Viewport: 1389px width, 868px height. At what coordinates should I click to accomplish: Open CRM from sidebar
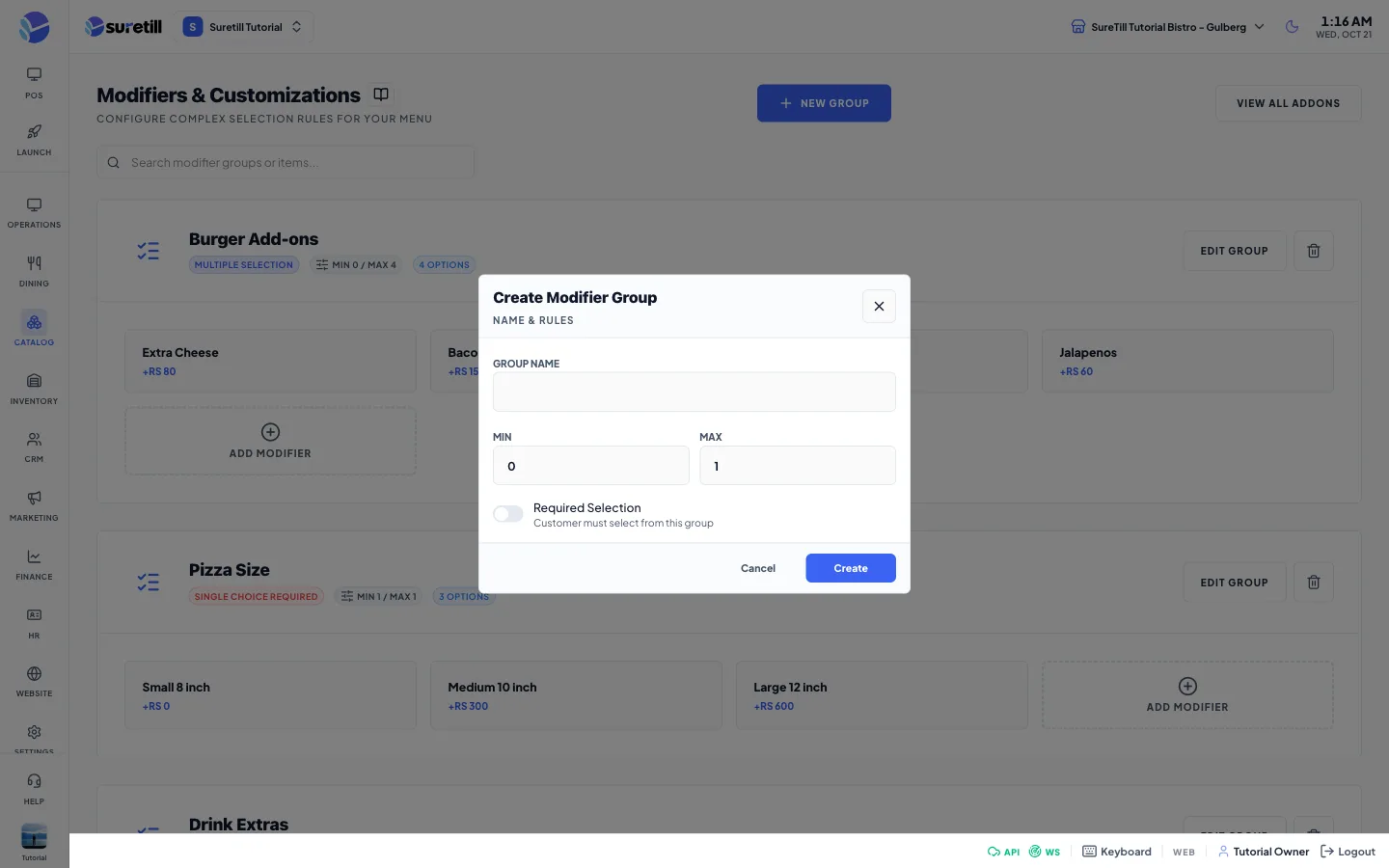34,448
